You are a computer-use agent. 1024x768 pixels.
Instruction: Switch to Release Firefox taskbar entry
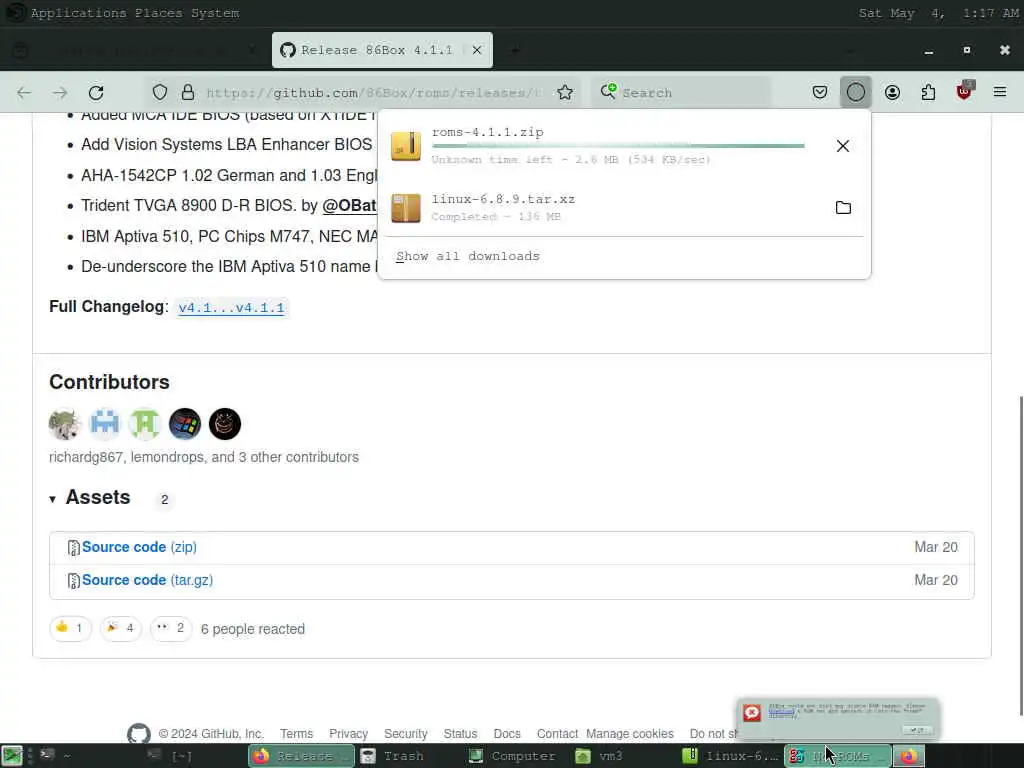pyautogui.click(x=302, y=756)
